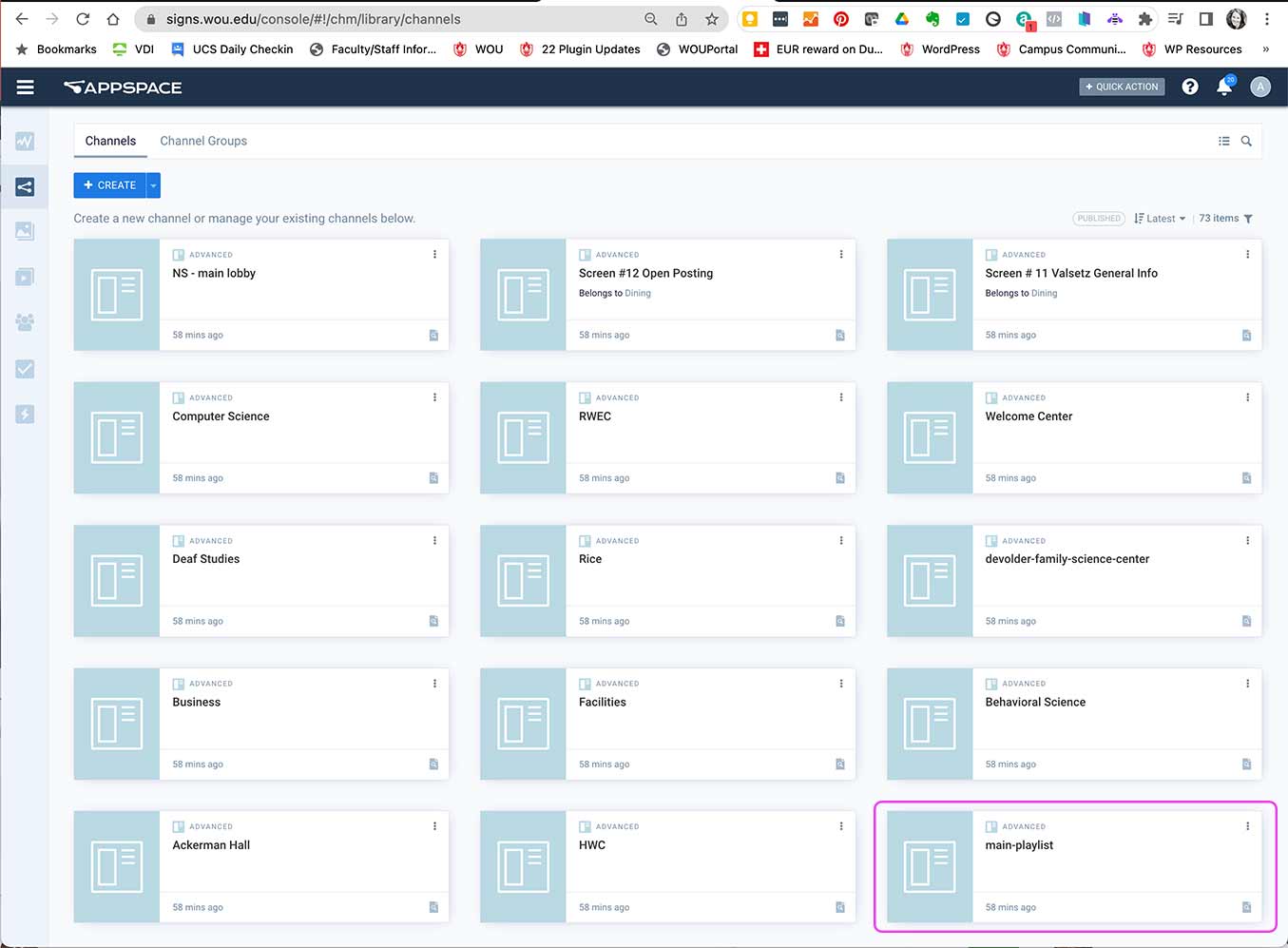Open the Channels share icon in sidebar
The image size is (1288, 948).
[x=25, y=187]
